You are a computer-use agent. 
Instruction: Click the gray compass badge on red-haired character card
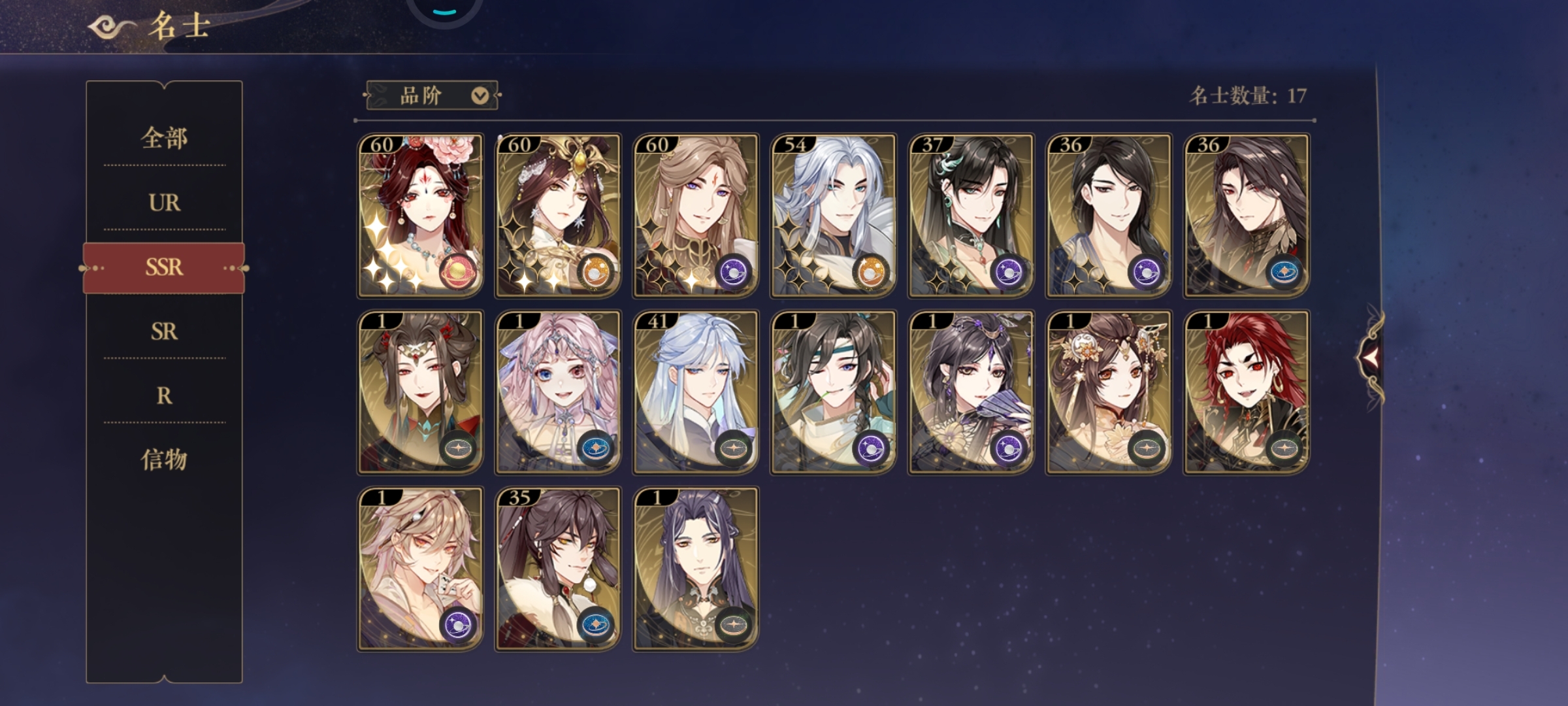pos(1284,448)
